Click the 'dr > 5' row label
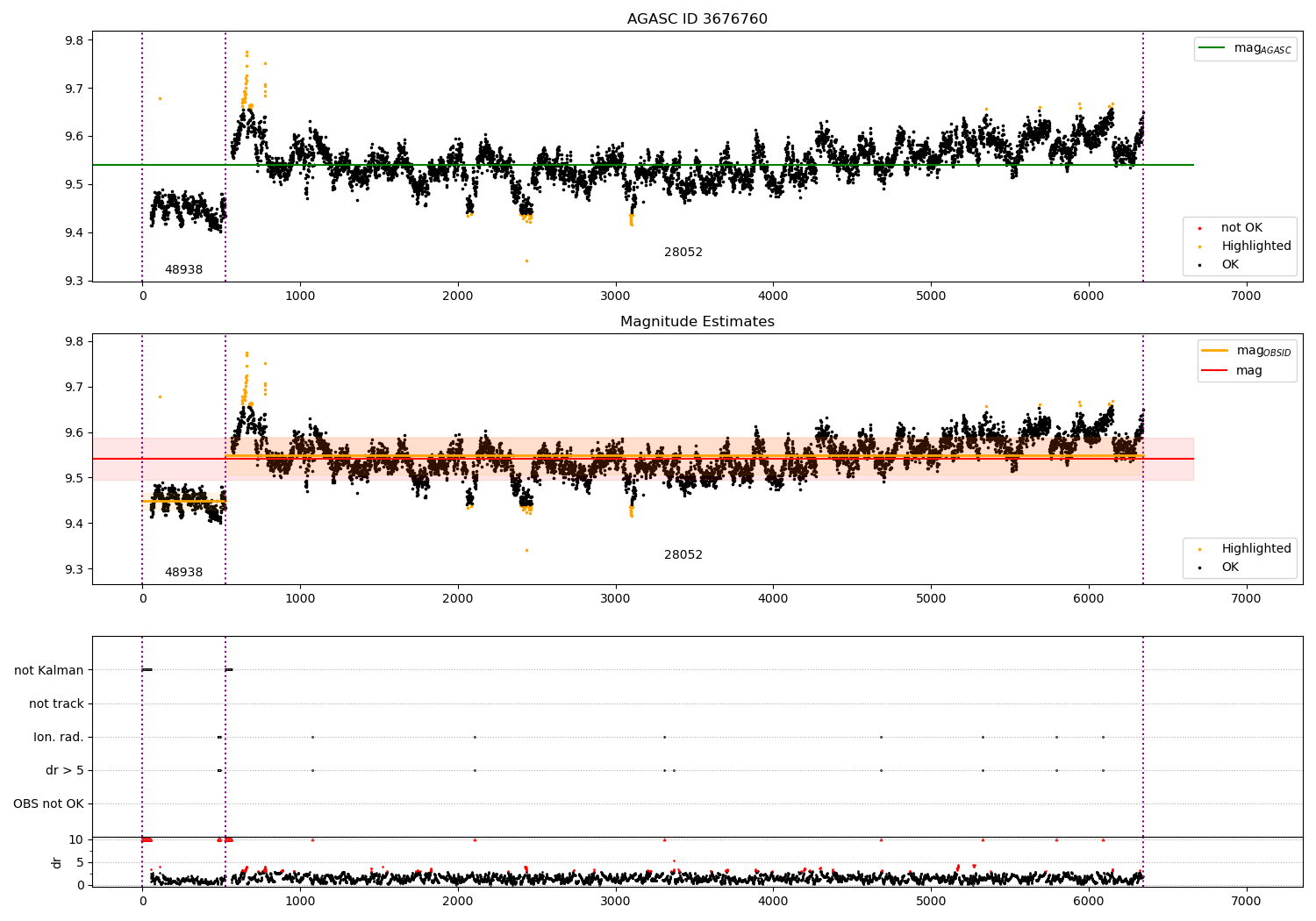 click(65, 771)
